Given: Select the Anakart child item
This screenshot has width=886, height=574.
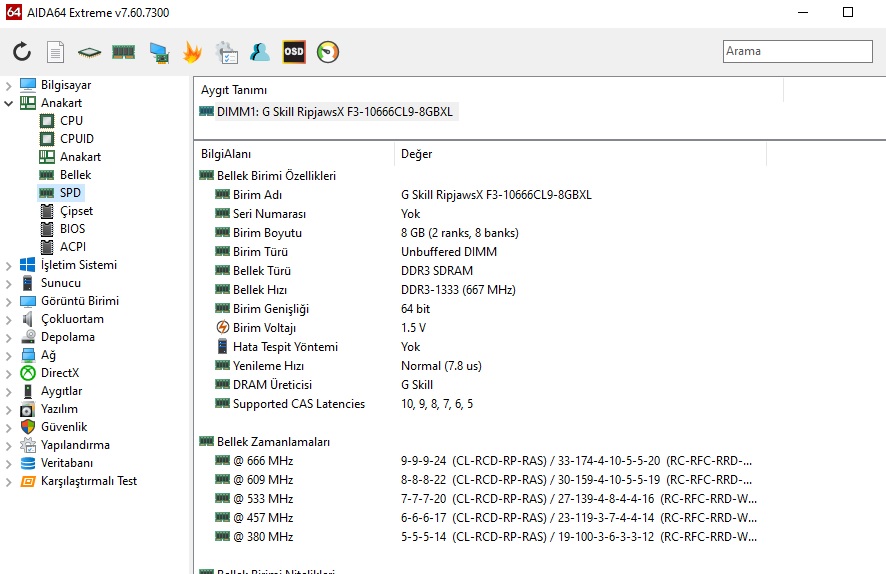Looking at the screenshot, I should [x=80, y=157].
